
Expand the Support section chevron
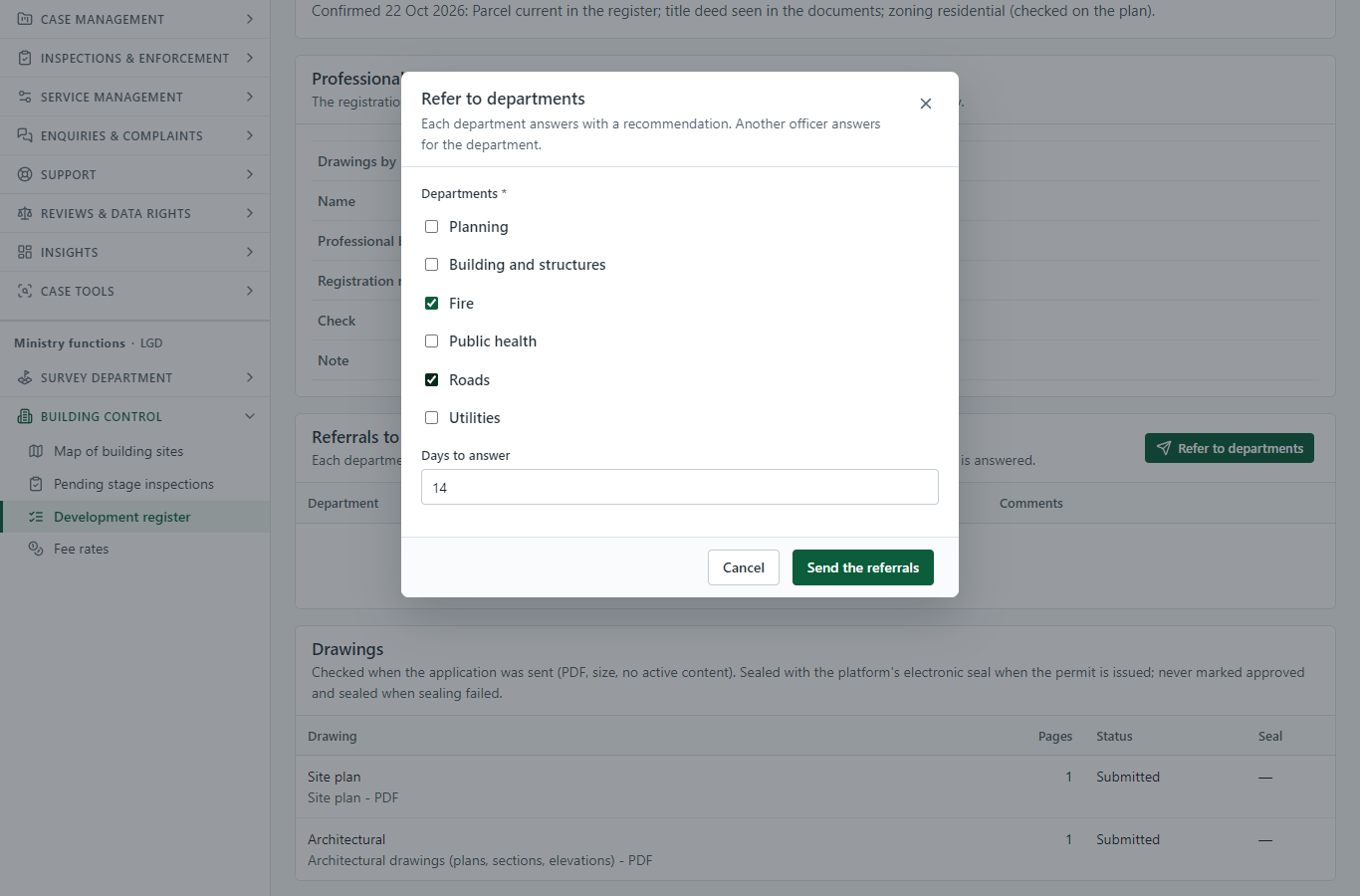click(x=250, y=174)
